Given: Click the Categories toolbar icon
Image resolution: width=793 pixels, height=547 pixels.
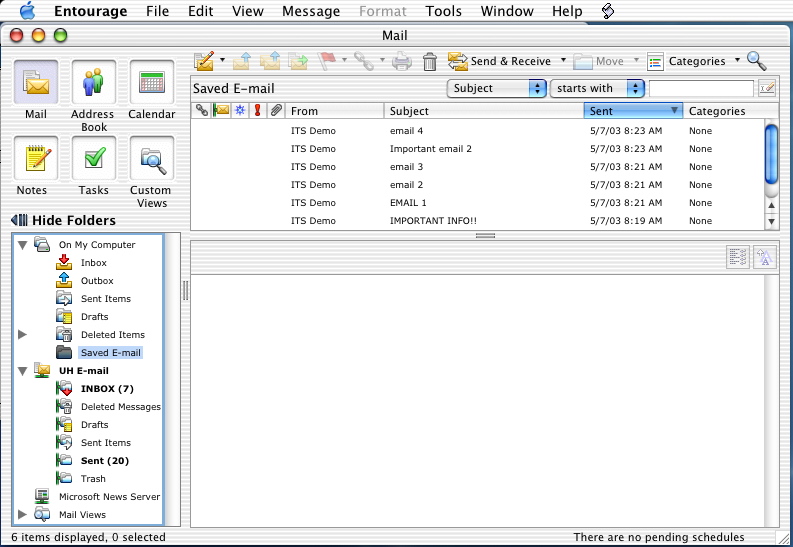Looking at the screenshot, I should coord(655,62).
